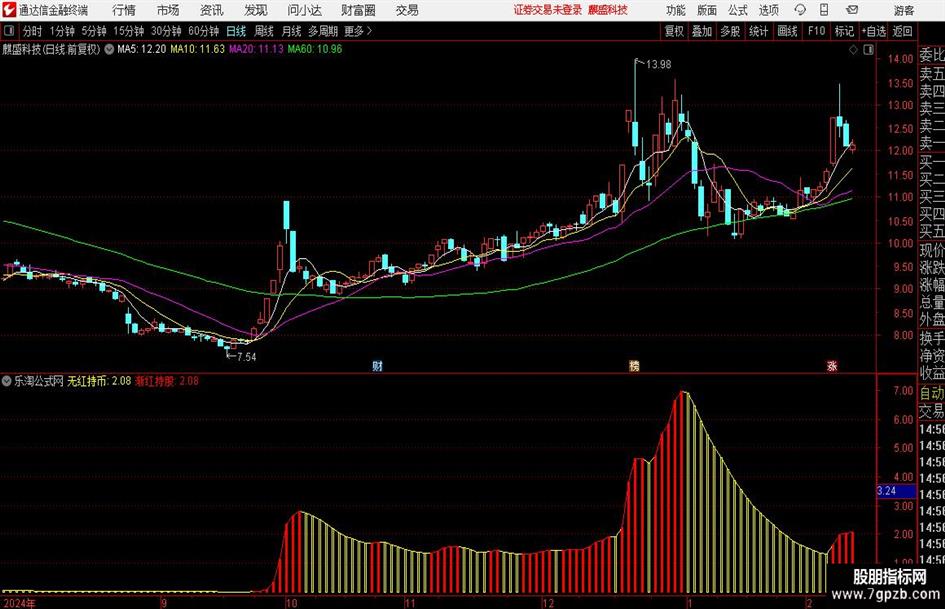This screenshot has height=609, width=945.
Task: Switch to 月线 monthly period
Action: pos(291,31)
